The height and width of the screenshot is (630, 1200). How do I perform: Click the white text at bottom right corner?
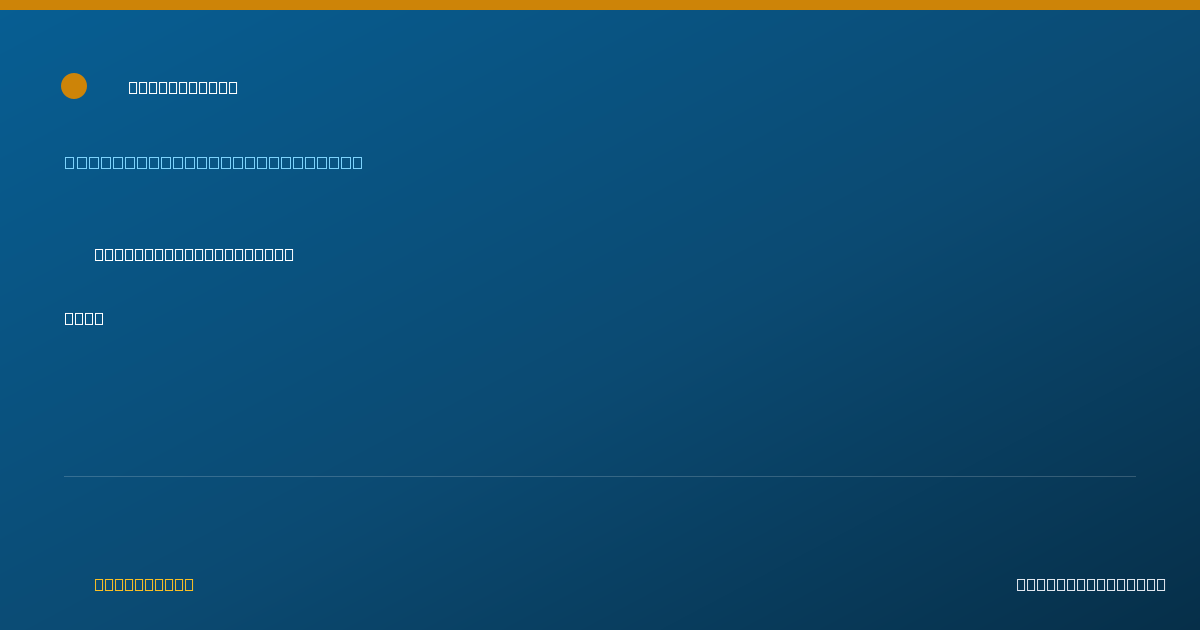[x=1091, y=584]
